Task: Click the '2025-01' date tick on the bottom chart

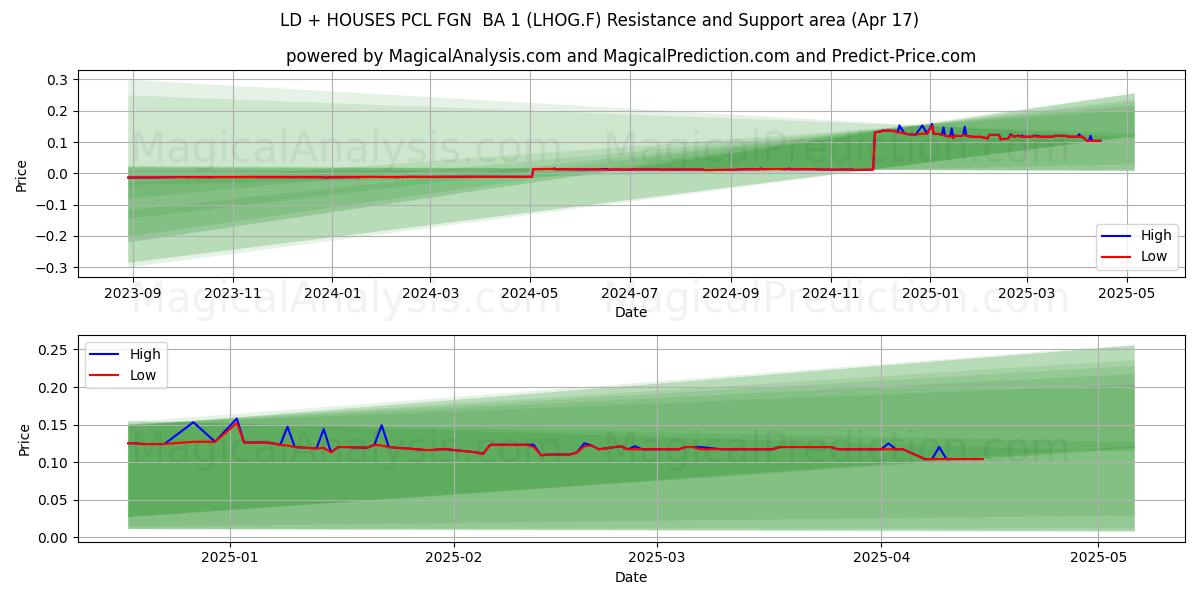Action: click(231, 557)
